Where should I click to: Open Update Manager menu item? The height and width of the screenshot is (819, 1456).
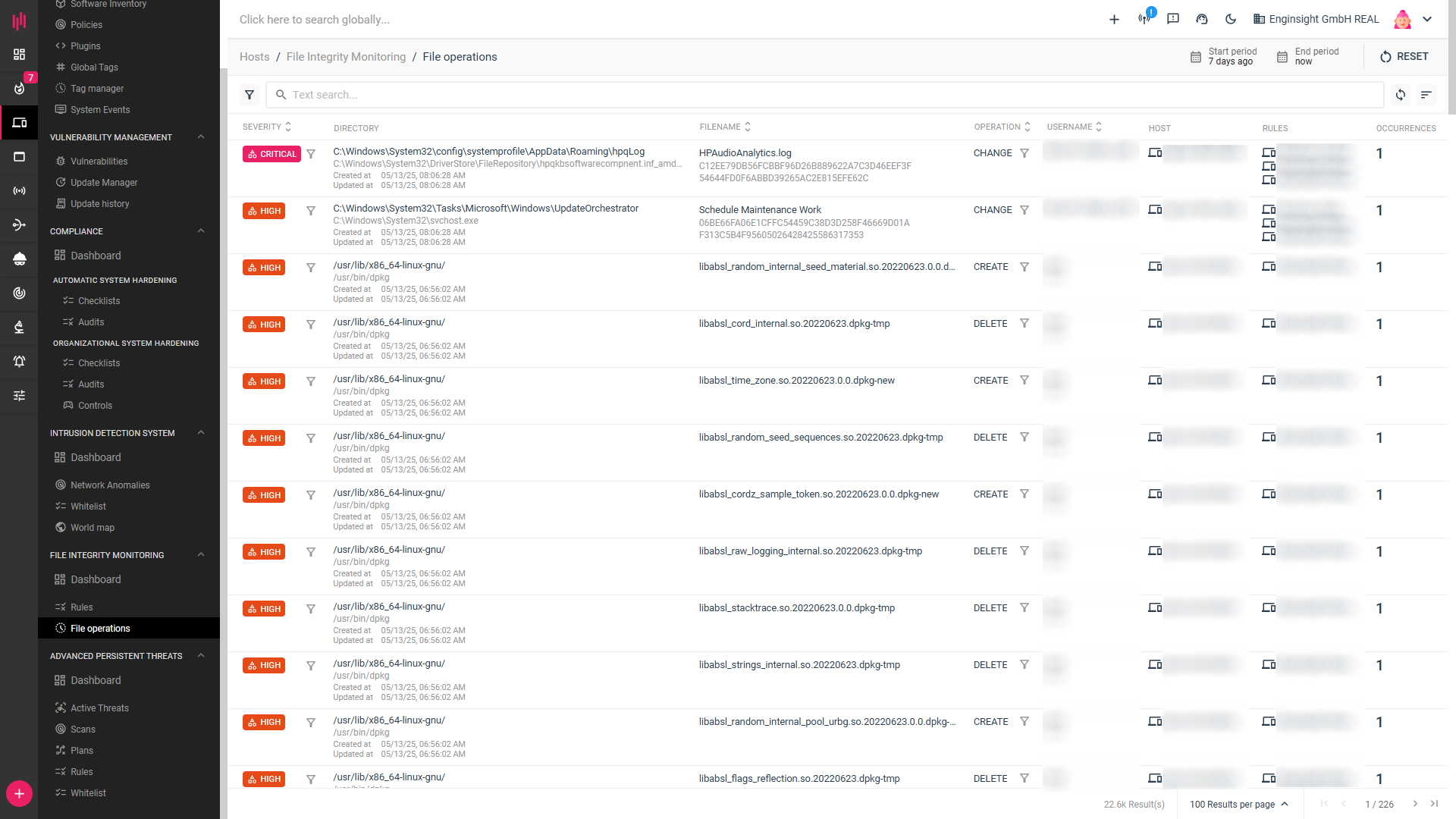tap(104, 183)
